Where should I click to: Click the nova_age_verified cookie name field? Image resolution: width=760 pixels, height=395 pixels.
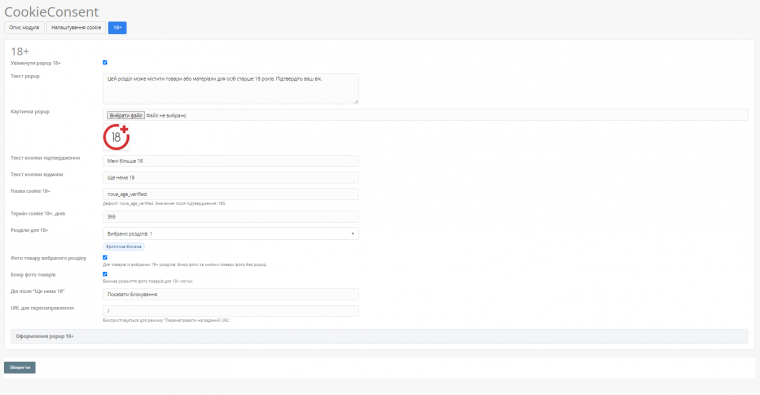click(x=231, y=194)
